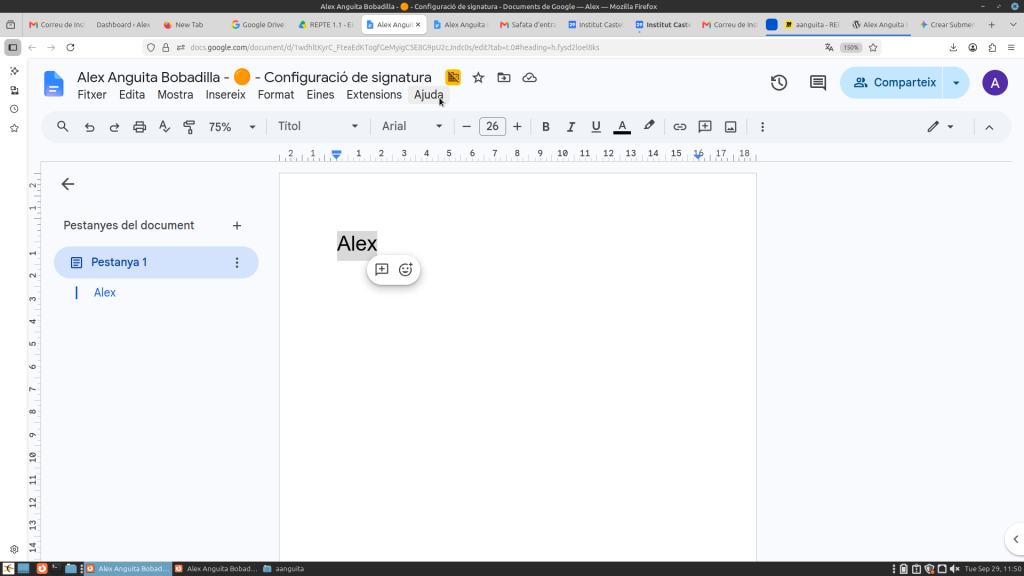
Task: Star this document
Action: (x=478, y=78)
